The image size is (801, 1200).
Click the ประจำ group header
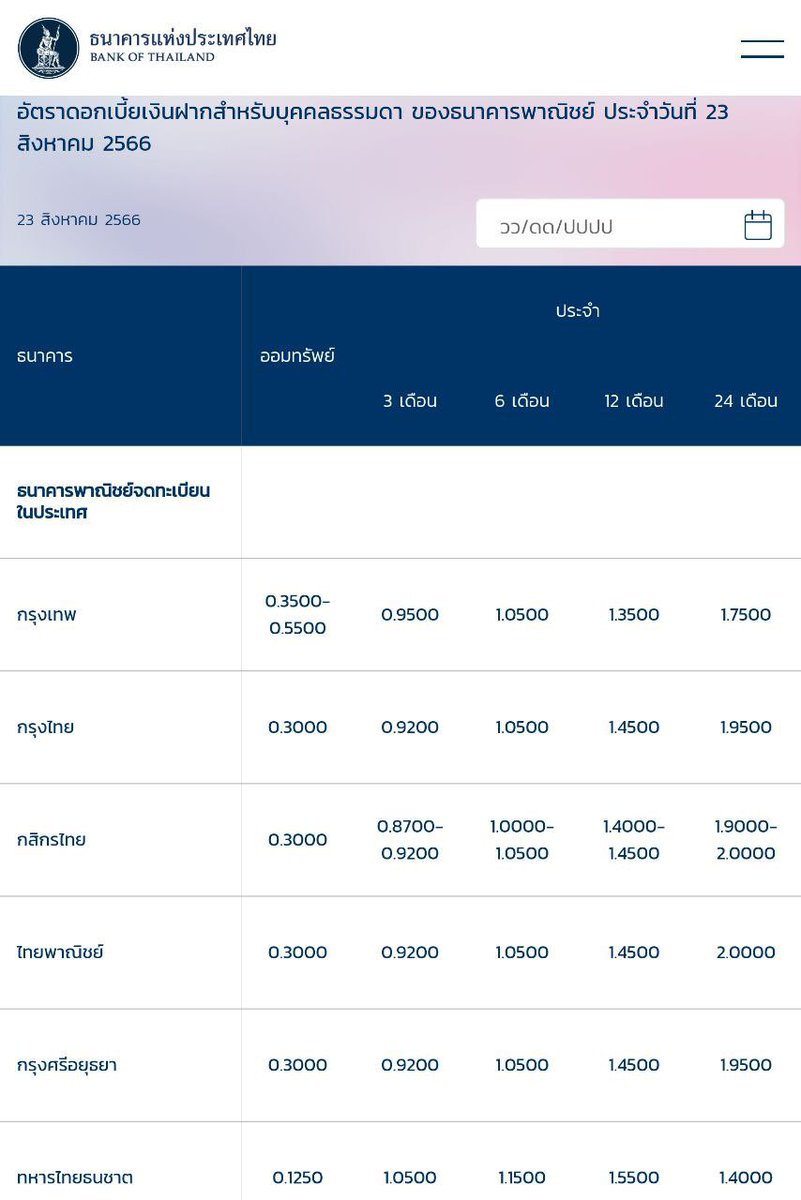pyautogui.click(x=578, y=310)
